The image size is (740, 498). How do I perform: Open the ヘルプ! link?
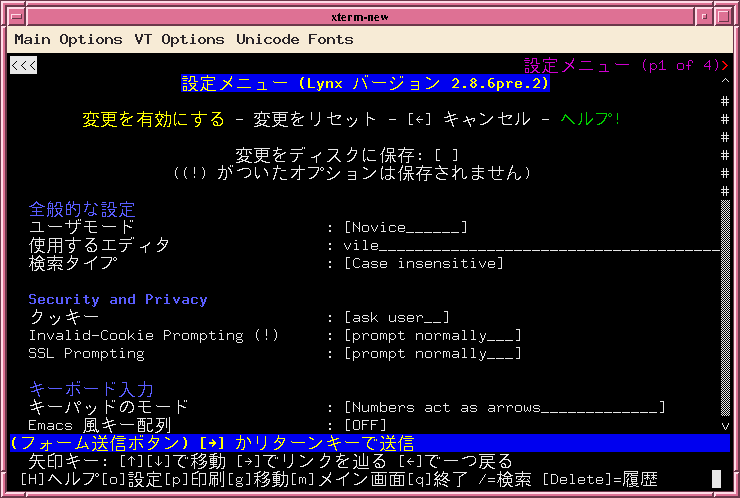pos(590,119)
